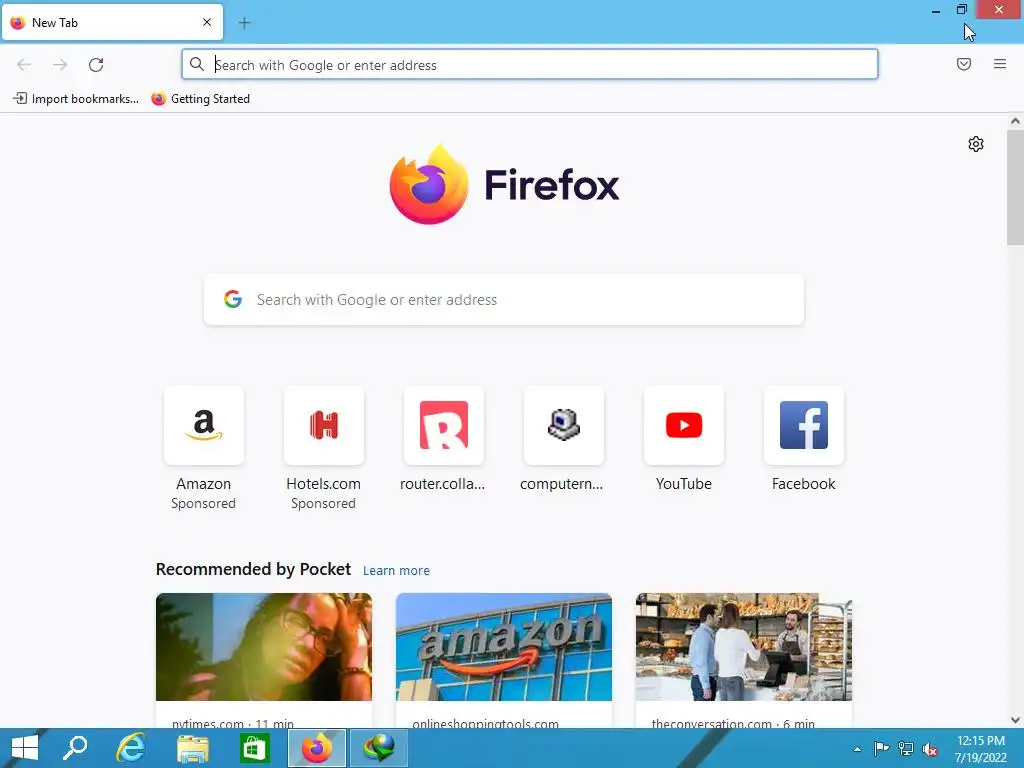This screenshot has height=768, width=1024.
Task: Click the page-center Google search box
Action: (504, 300)
